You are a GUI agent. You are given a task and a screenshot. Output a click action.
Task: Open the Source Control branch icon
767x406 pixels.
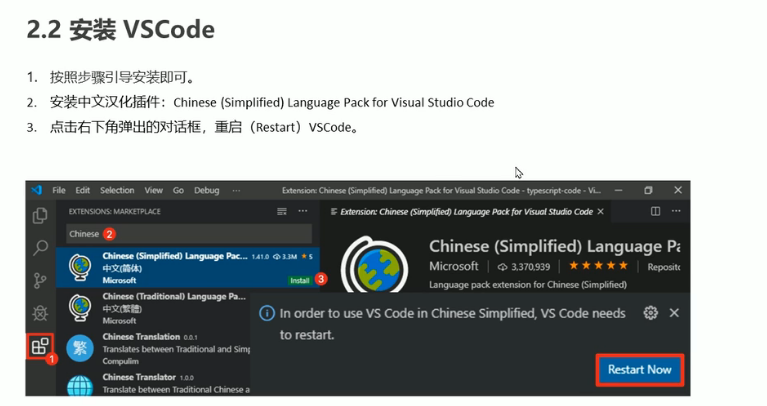(40, 280)
